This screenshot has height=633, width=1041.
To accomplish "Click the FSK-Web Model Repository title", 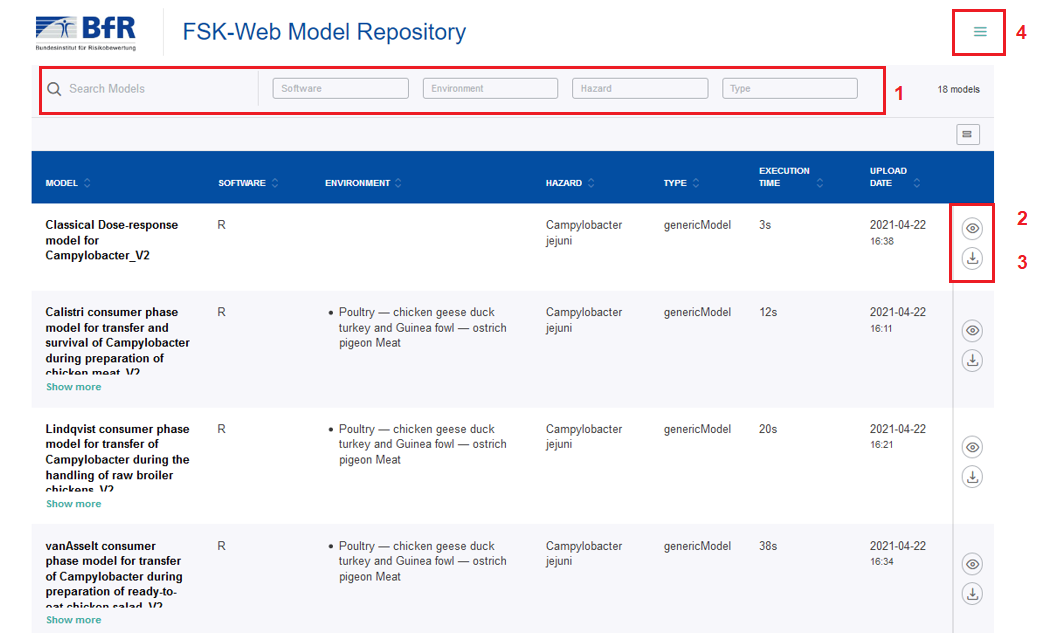I will [x=324, y=32].
